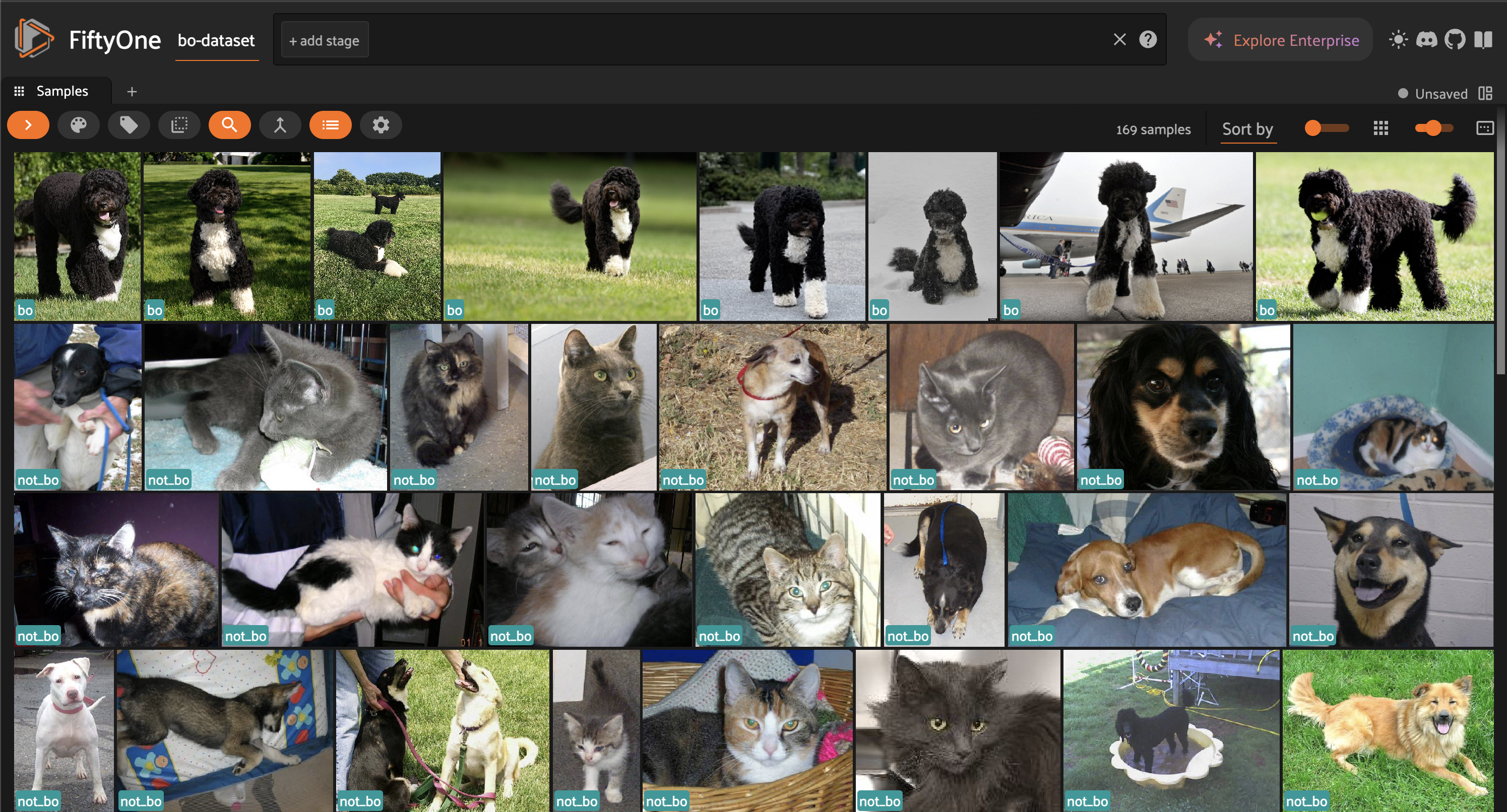
Task: Open the Bo dog near airplane thumbnail
Action: click(1125, 236)
